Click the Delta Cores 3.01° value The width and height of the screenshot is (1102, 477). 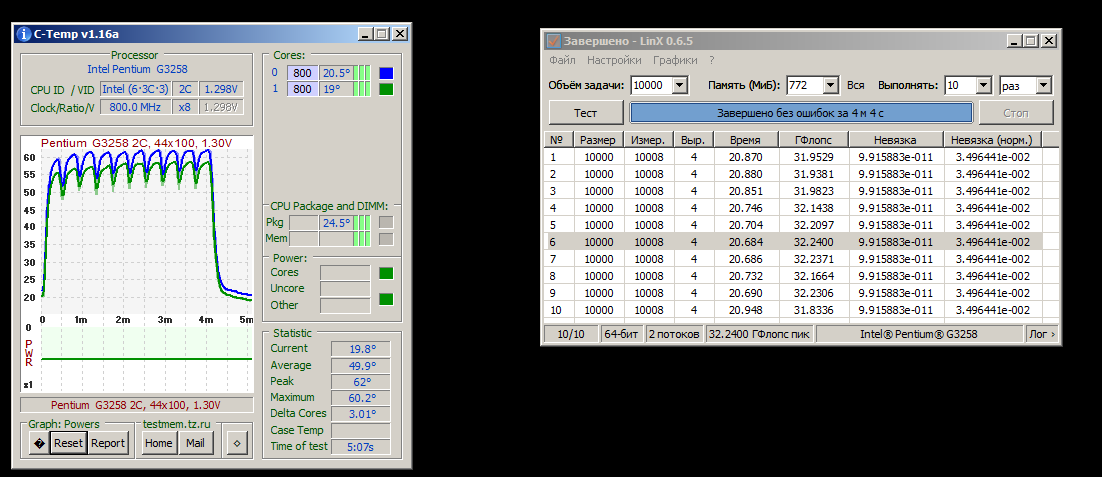click(361, 414)
